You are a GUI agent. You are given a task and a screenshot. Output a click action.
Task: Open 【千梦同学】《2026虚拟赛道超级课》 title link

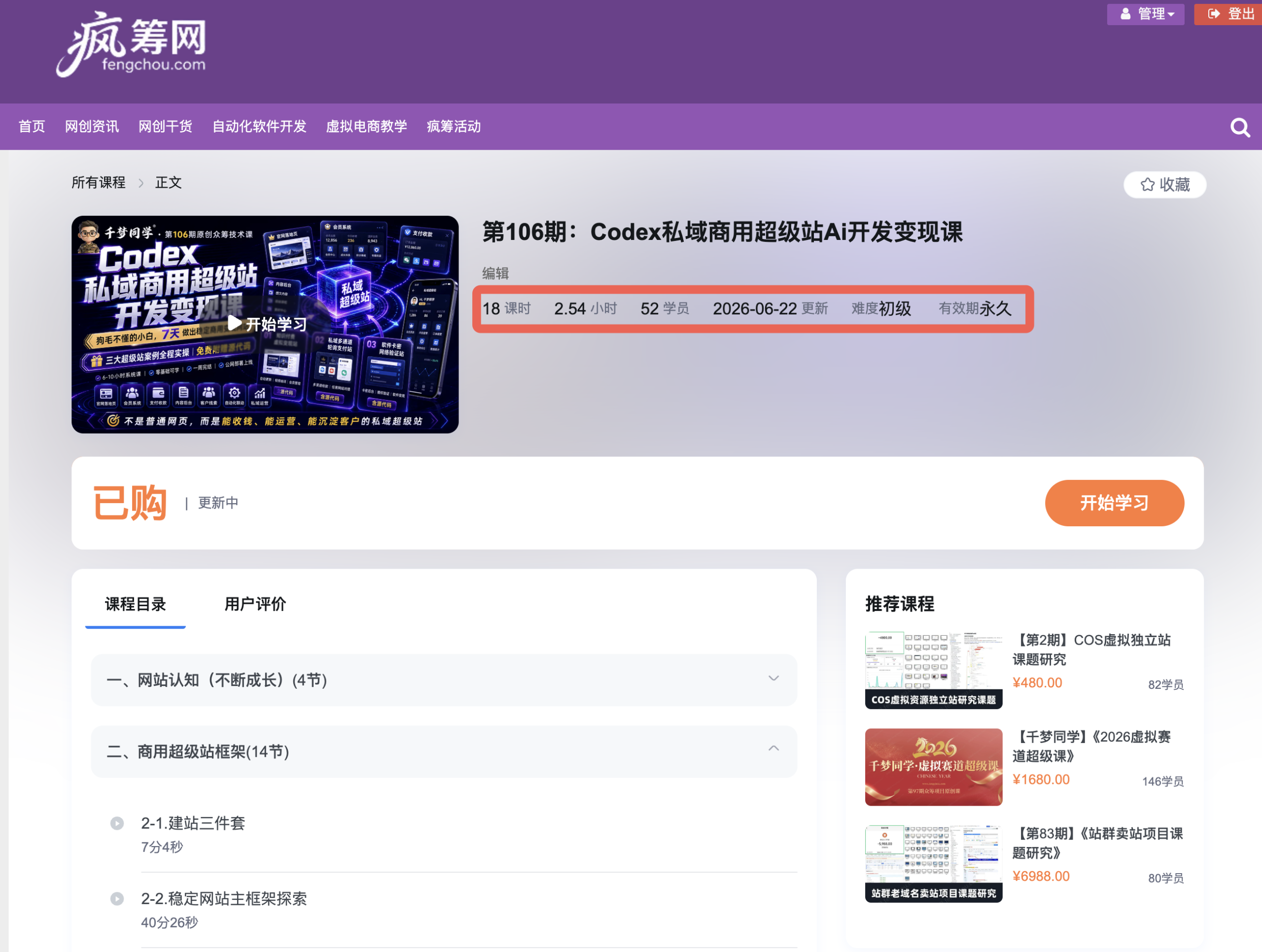[x=1091, y=747]
